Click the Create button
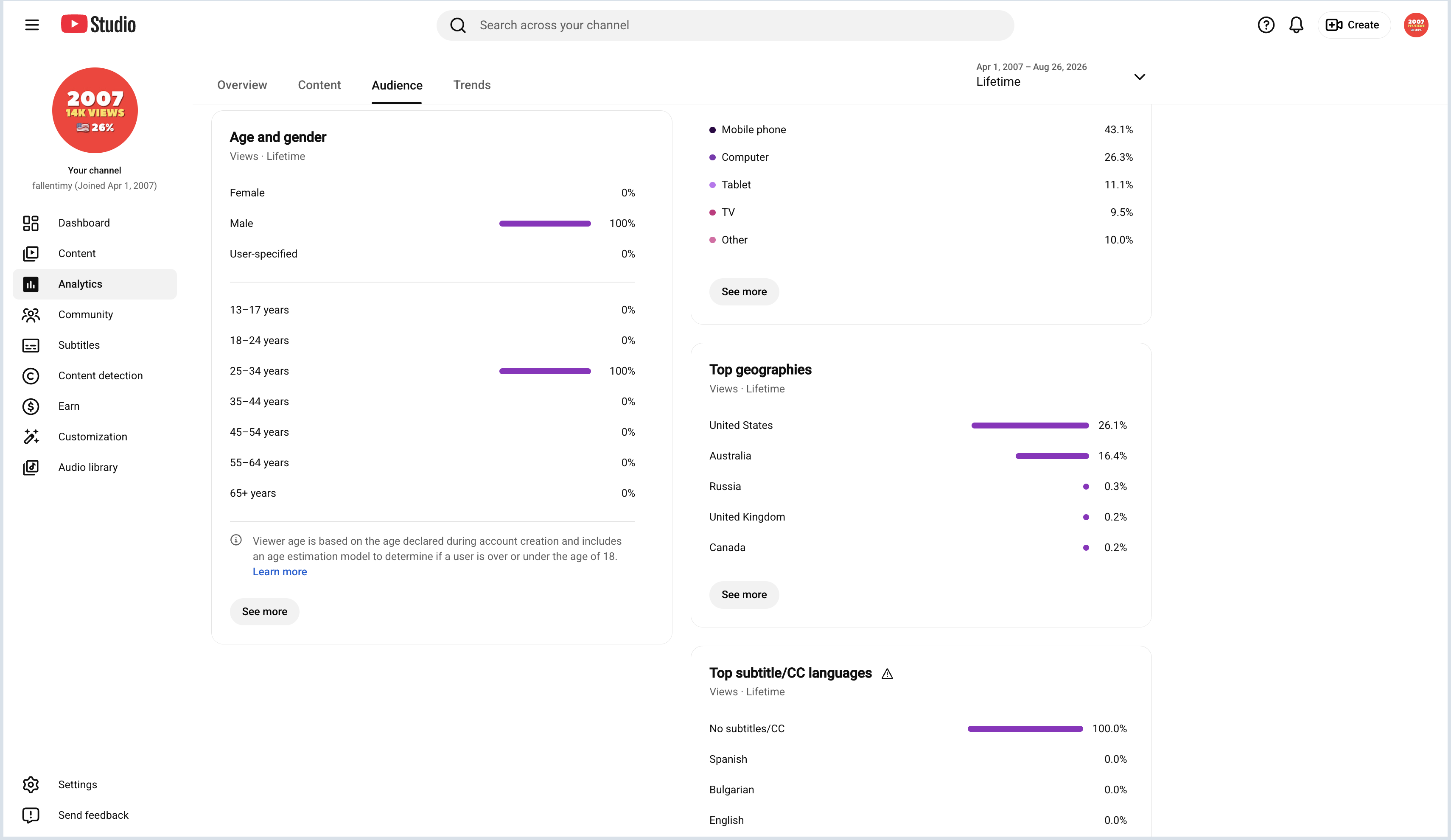The height and width of the screenshot is (840, 1451). 1353,25
